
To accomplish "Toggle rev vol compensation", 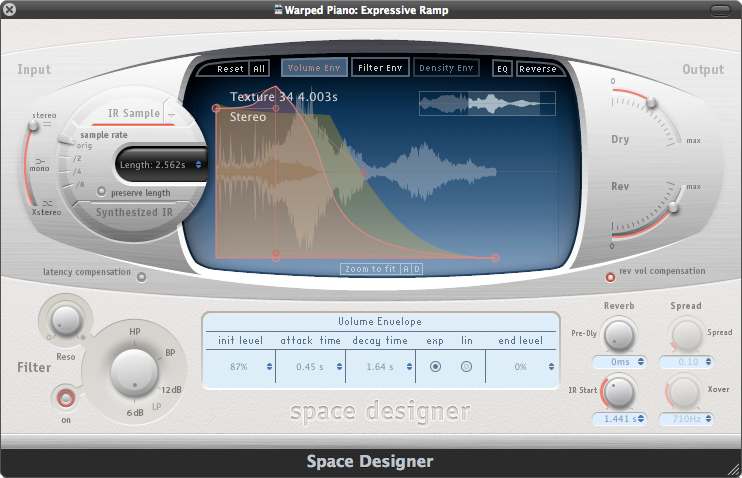I will click(610, 277).
